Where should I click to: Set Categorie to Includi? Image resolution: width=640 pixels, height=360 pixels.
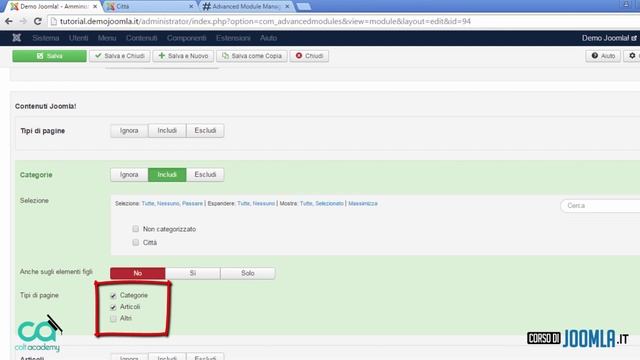coord(167,175)
